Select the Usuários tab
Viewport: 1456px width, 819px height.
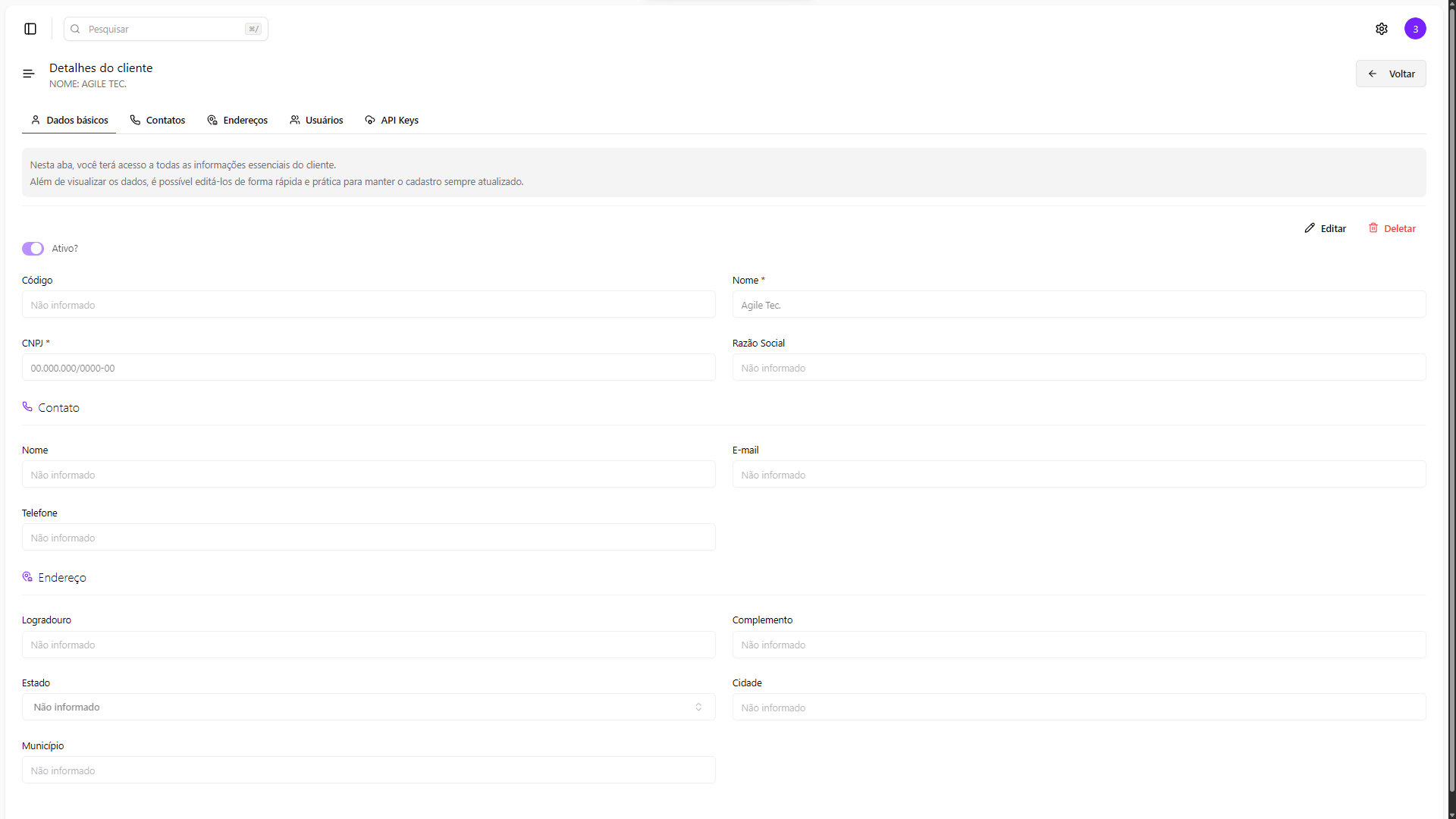click(x=316, y=120)
